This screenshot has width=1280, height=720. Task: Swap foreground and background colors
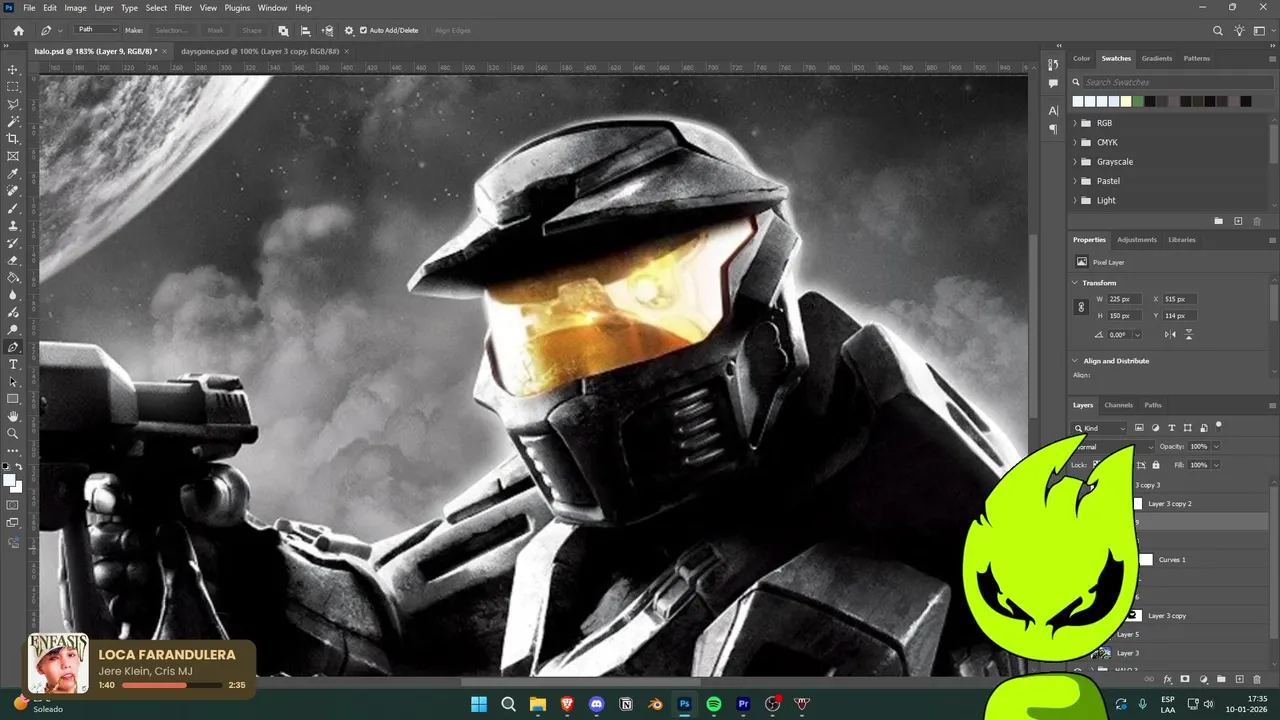point(19,467)
